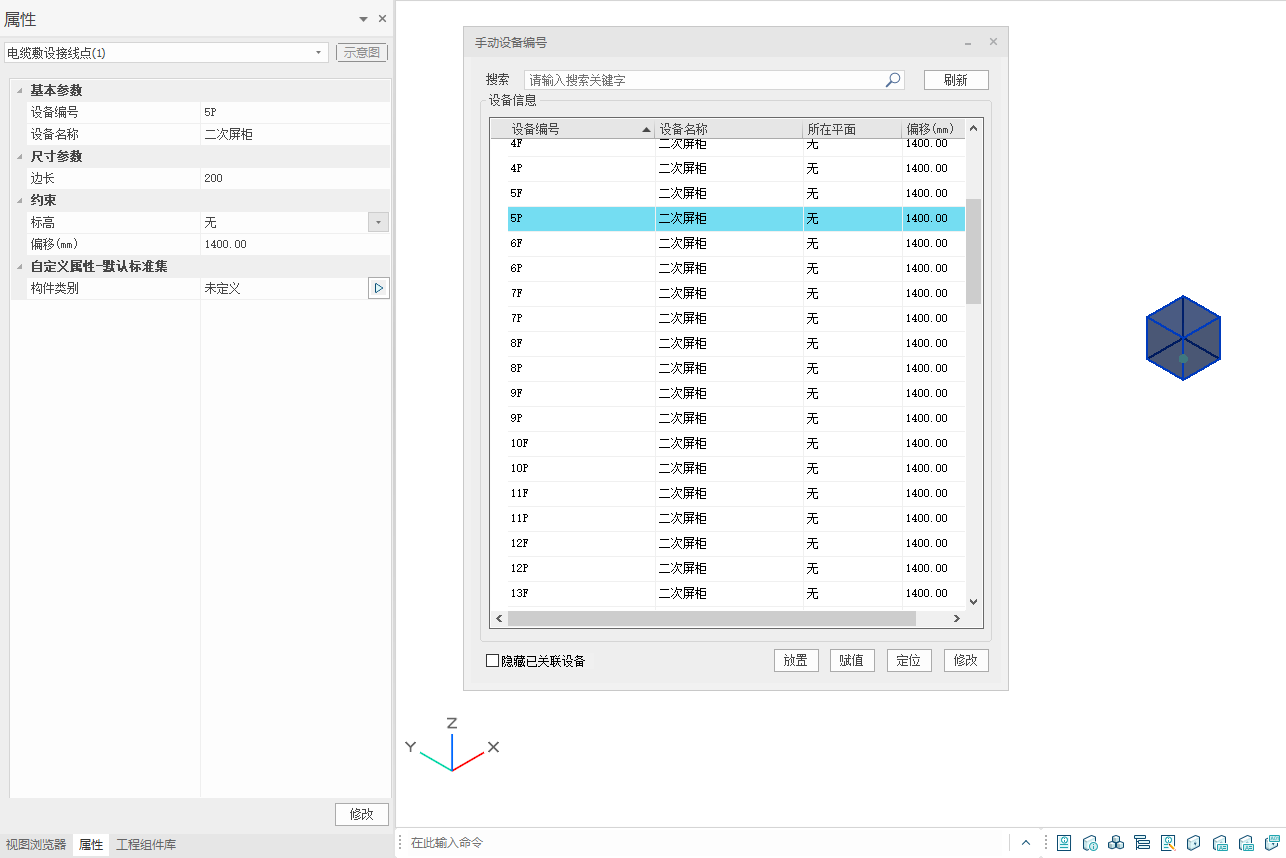
Task: Click the 定位 button in dialog
Action: tap(909, 661)
